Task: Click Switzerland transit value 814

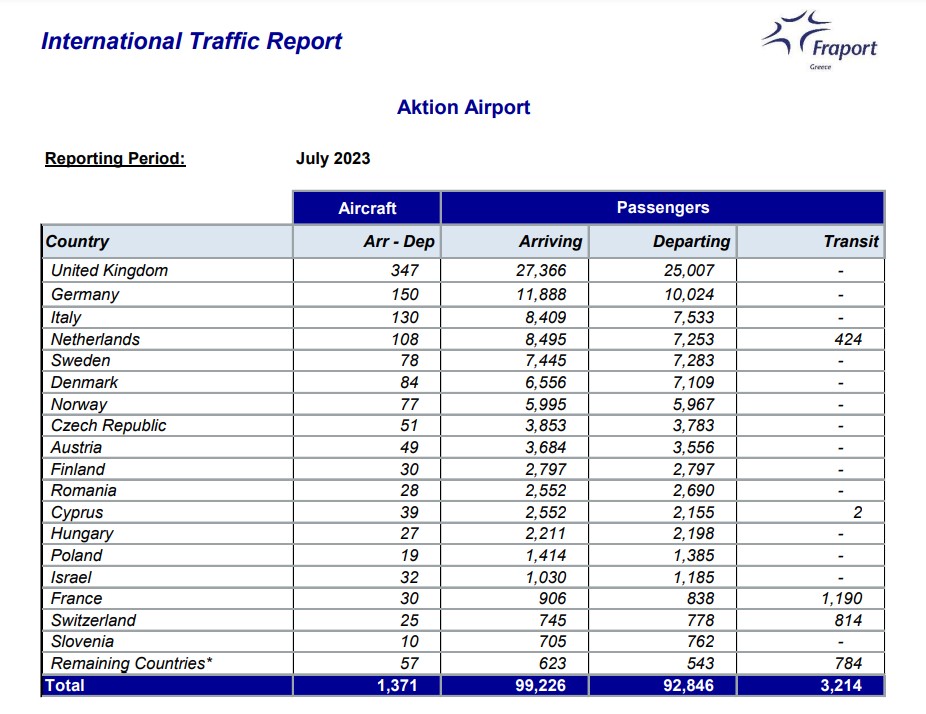Action: click(848, 620)
